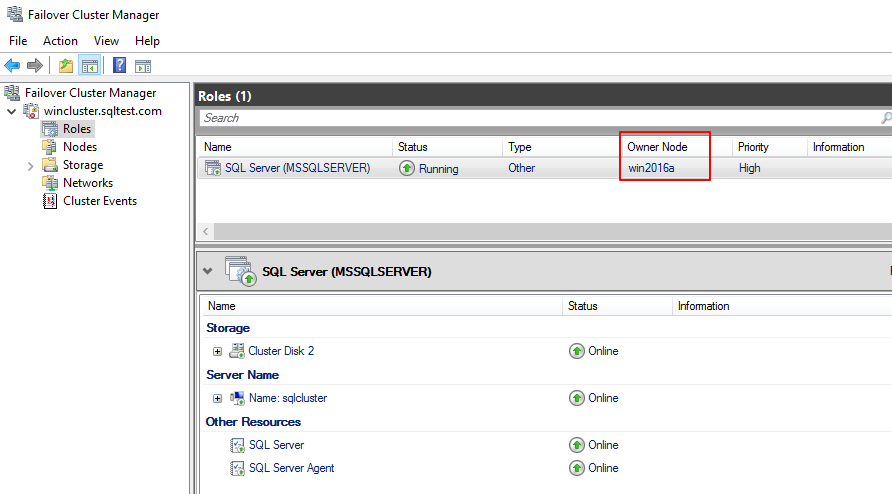Click the Cluster Disk 2 disk icon
Viewport: 892px width, 494px height.
point(237,351)
